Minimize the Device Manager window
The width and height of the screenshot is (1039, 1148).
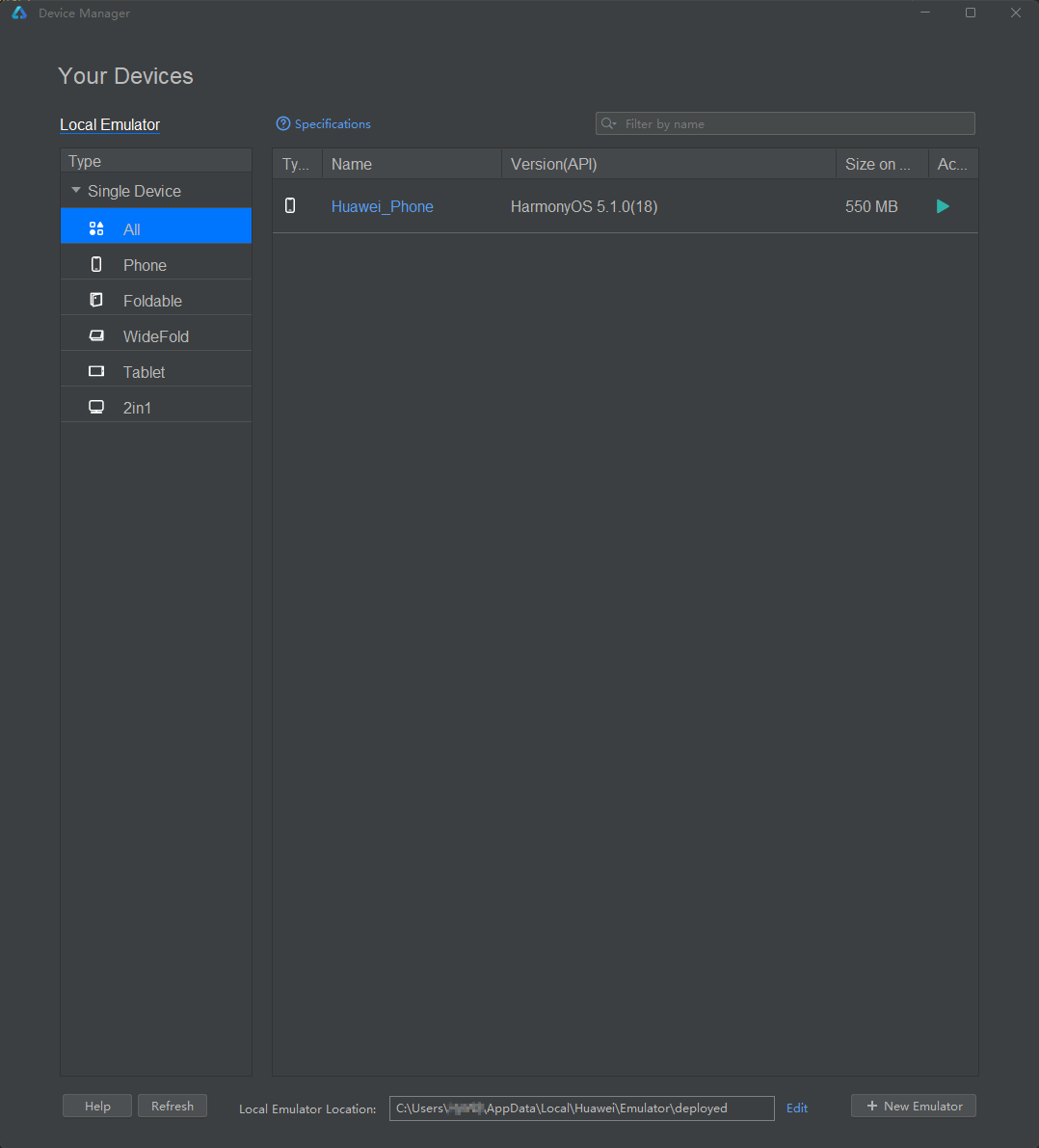tap(925, 13)
